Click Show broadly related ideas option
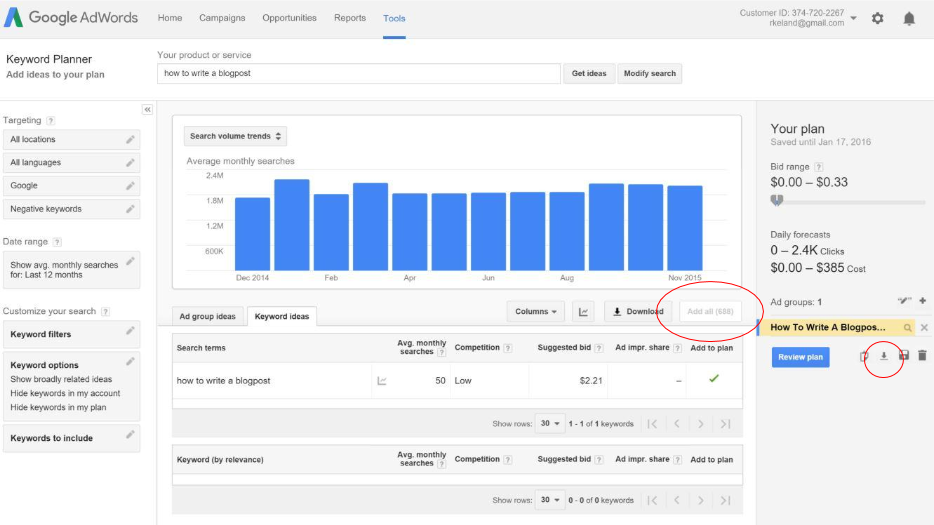Image resolution: width=934 pixels, height=525 pixels. coord(61,380)
